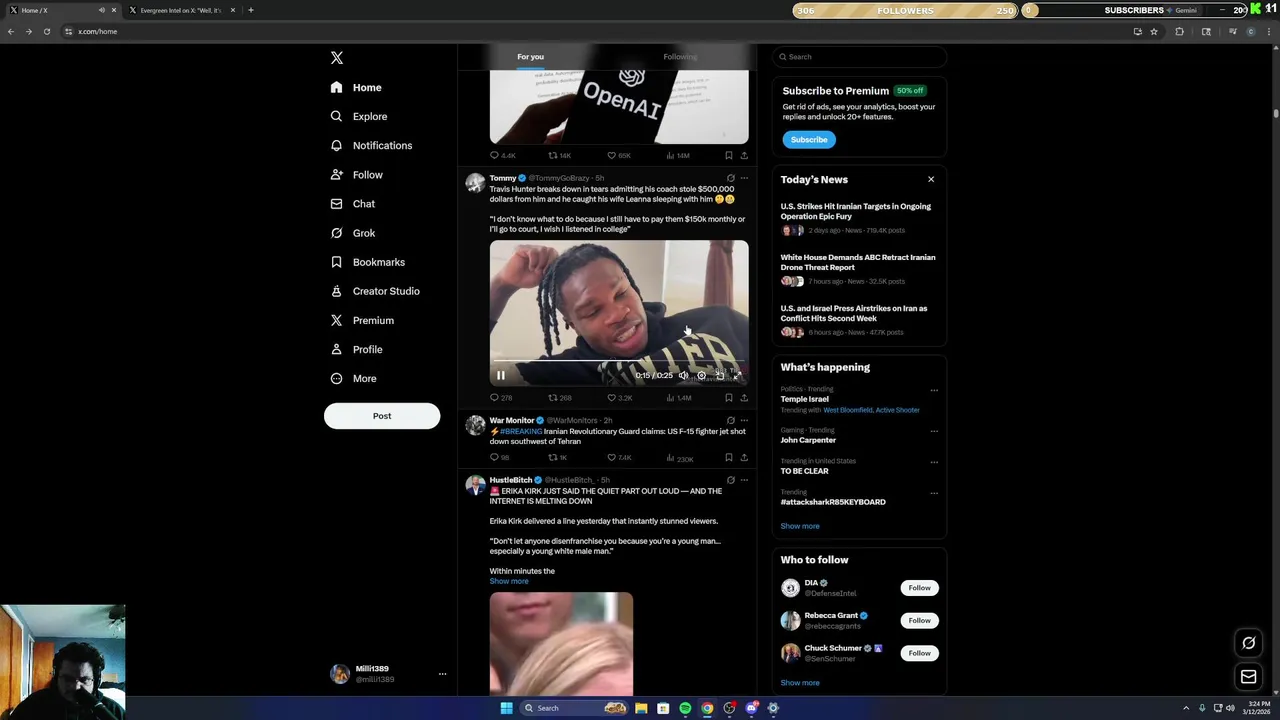Bookmark the War Monitor post
Image resolution: width=1280 pixels, height=720 pixels.
(x=728, y=458)
